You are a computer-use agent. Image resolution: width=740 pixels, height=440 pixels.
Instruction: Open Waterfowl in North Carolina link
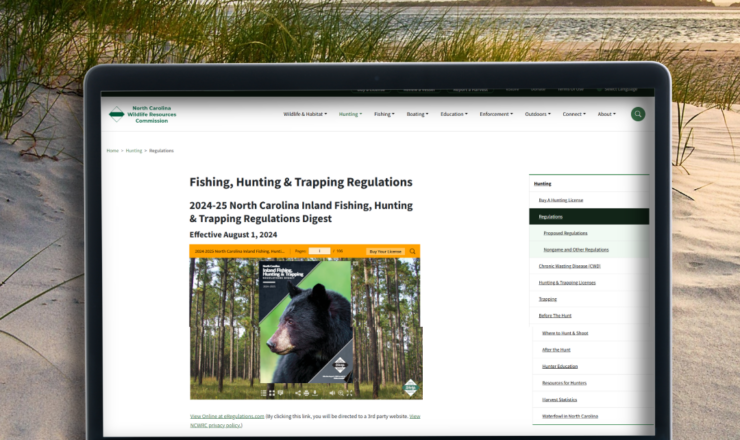[x=570, y=416]
